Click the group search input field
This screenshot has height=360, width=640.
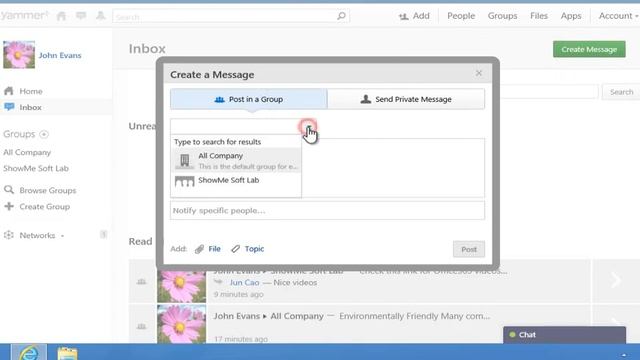pyautogui.click(x=236, y=127)
